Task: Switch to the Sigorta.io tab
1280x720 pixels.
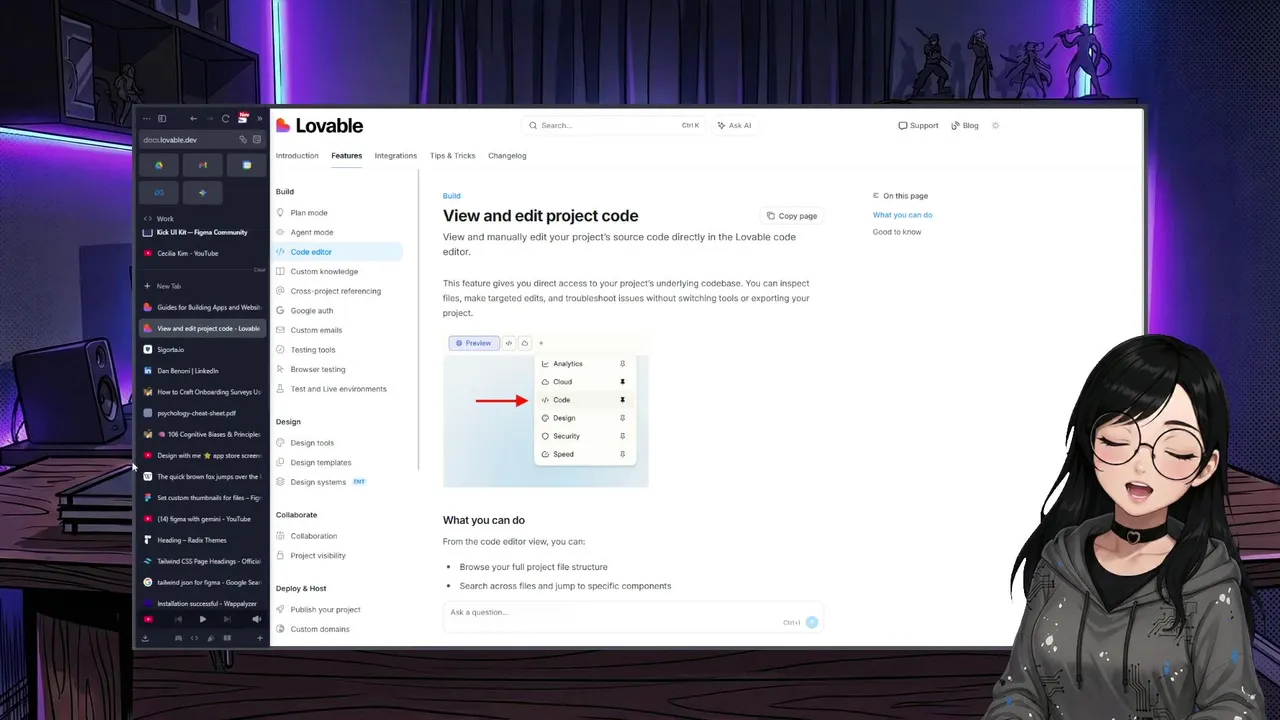Action: 203,349
